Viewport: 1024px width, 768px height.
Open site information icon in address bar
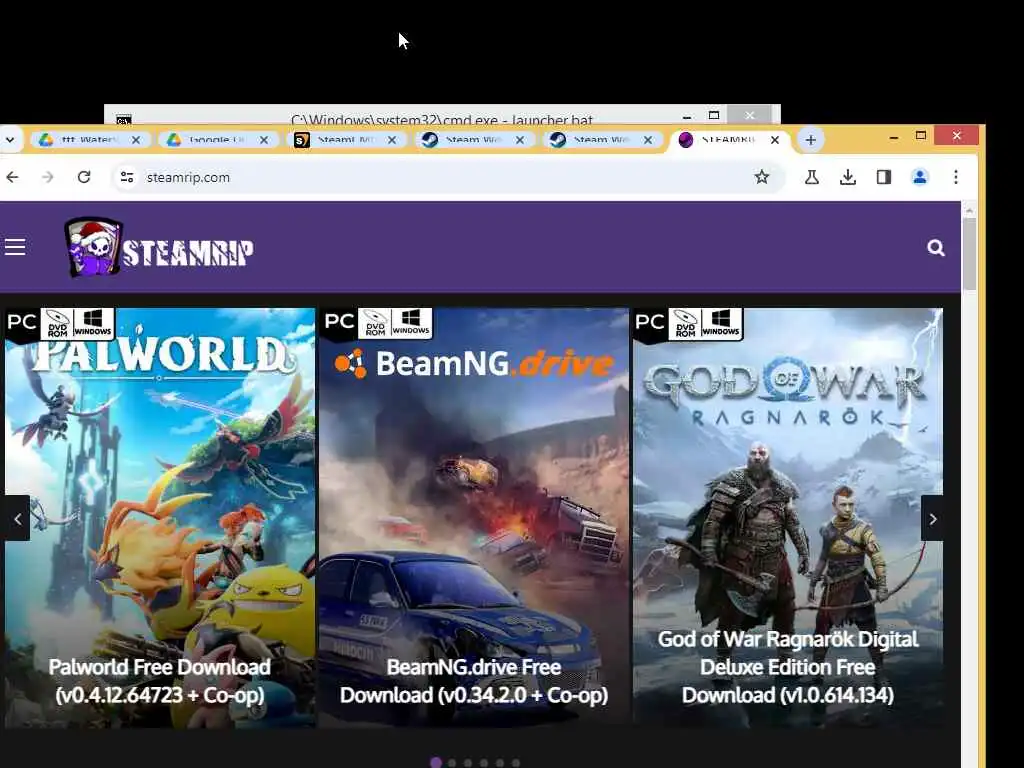pos(127,177)
